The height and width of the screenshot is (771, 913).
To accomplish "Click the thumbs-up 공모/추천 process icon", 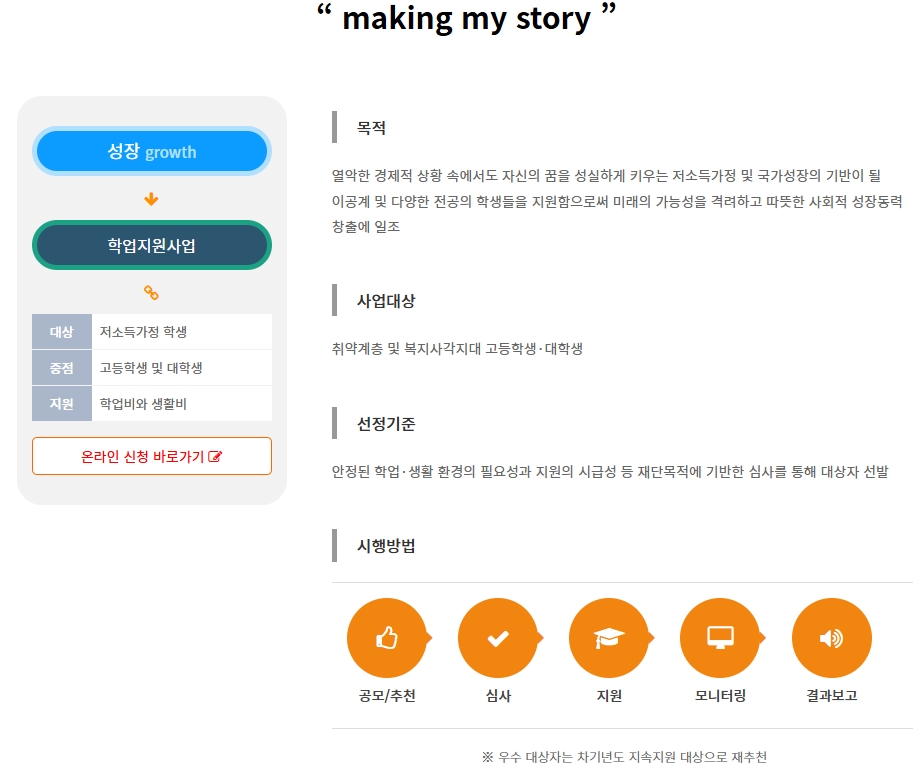I will (388, 637).
